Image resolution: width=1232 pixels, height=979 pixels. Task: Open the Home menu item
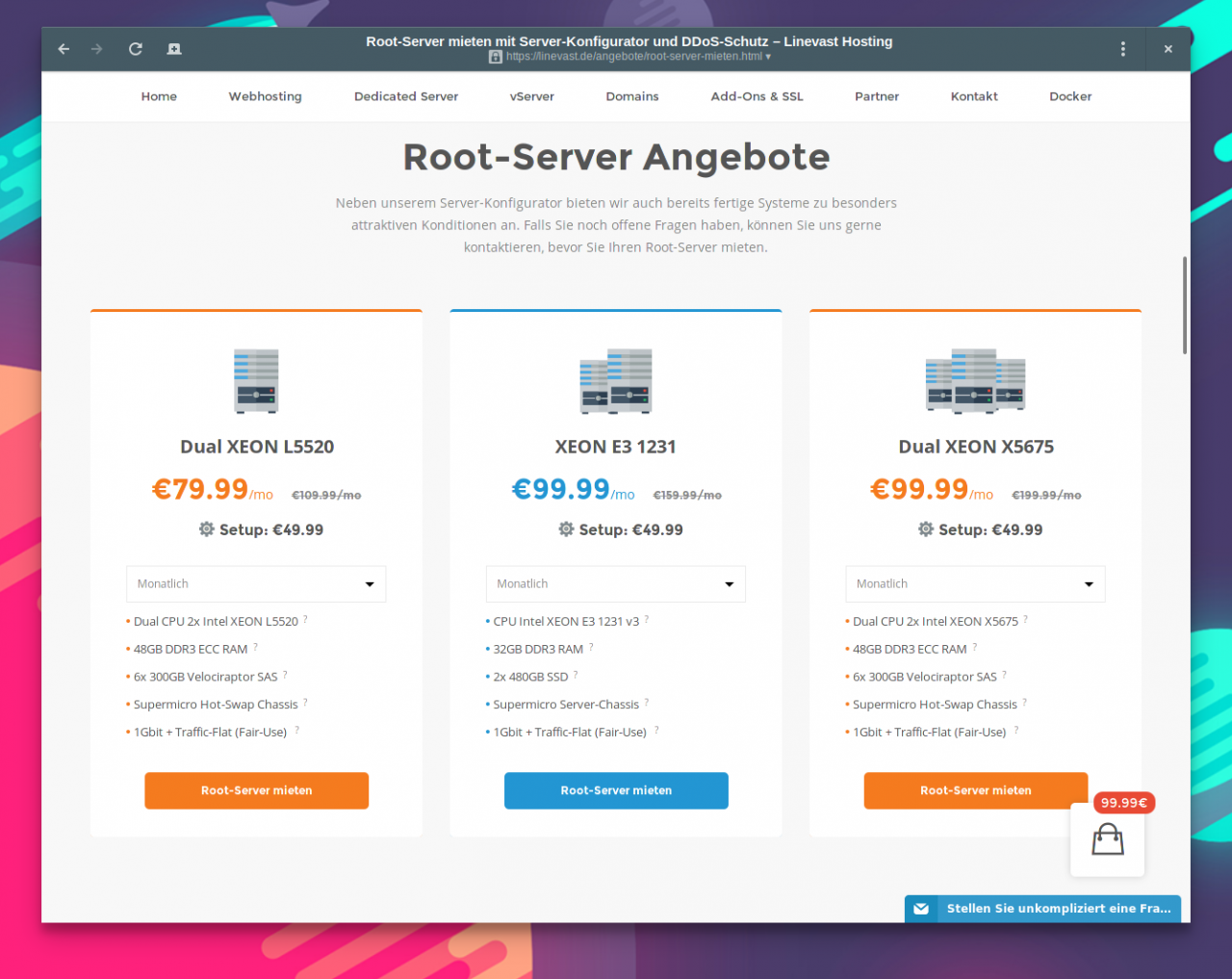[159, 96]
